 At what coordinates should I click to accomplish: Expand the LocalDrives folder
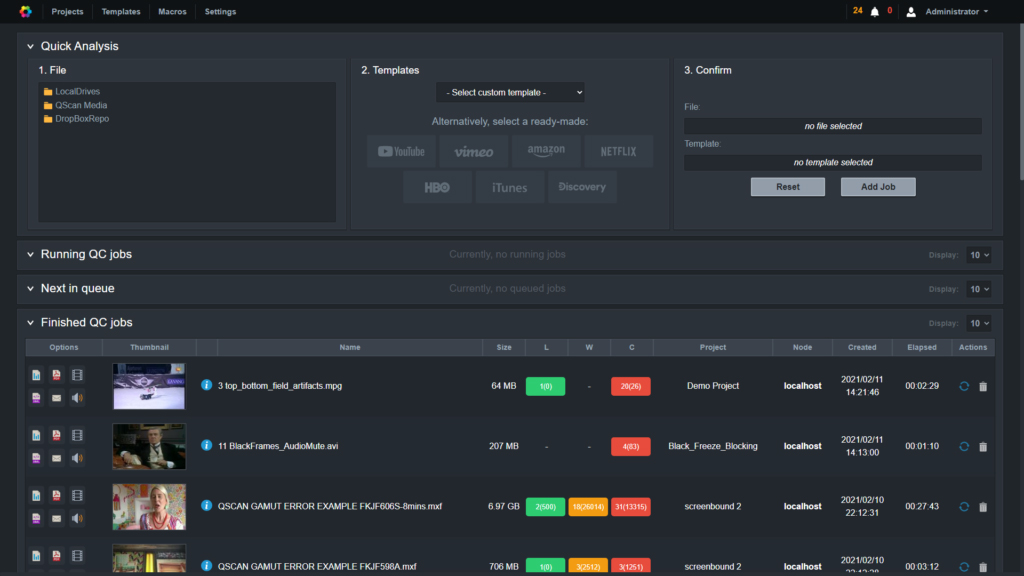pyautogui.click(x=72, y=91)
